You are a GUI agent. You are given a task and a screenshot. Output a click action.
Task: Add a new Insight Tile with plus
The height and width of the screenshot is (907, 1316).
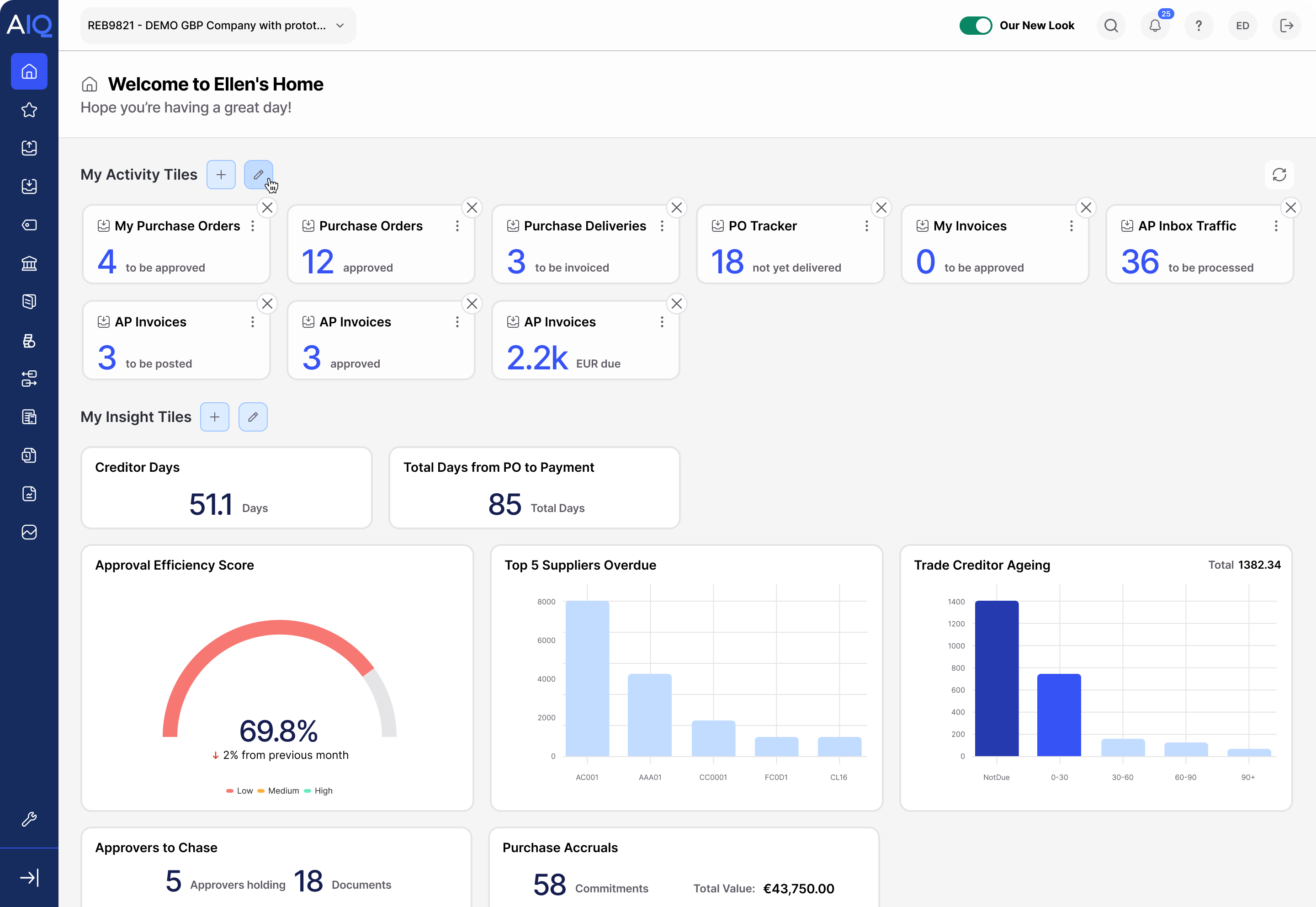215,417
